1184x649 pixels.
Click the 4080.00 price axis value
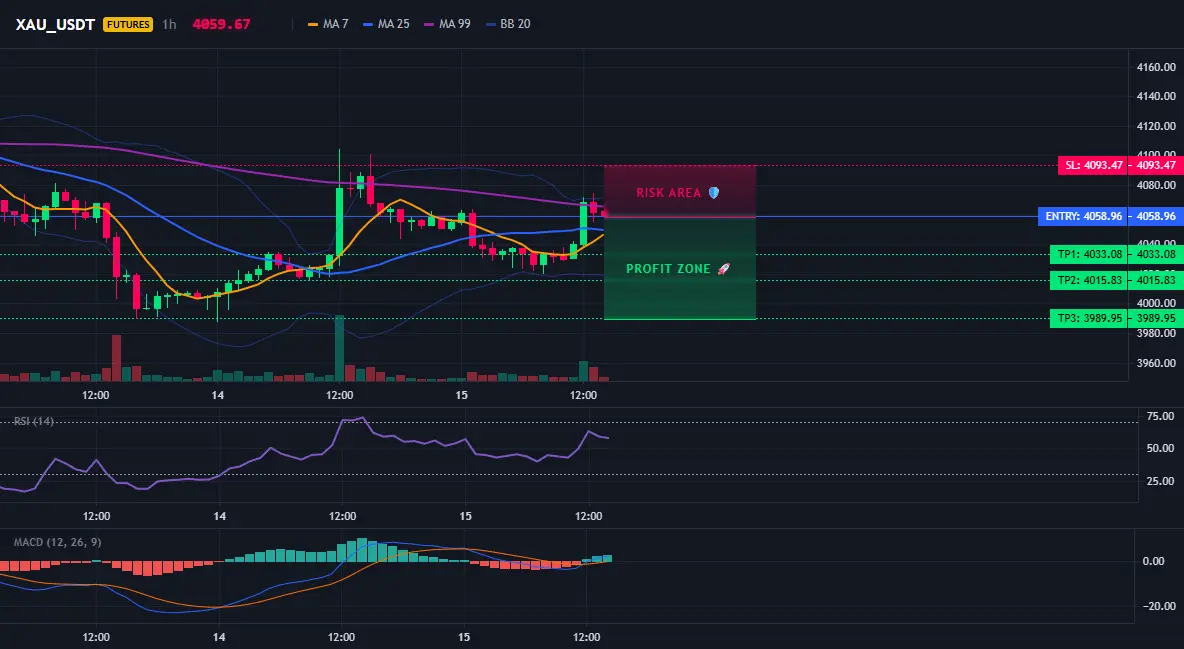pyautogui.click(x=1156, y=185)
